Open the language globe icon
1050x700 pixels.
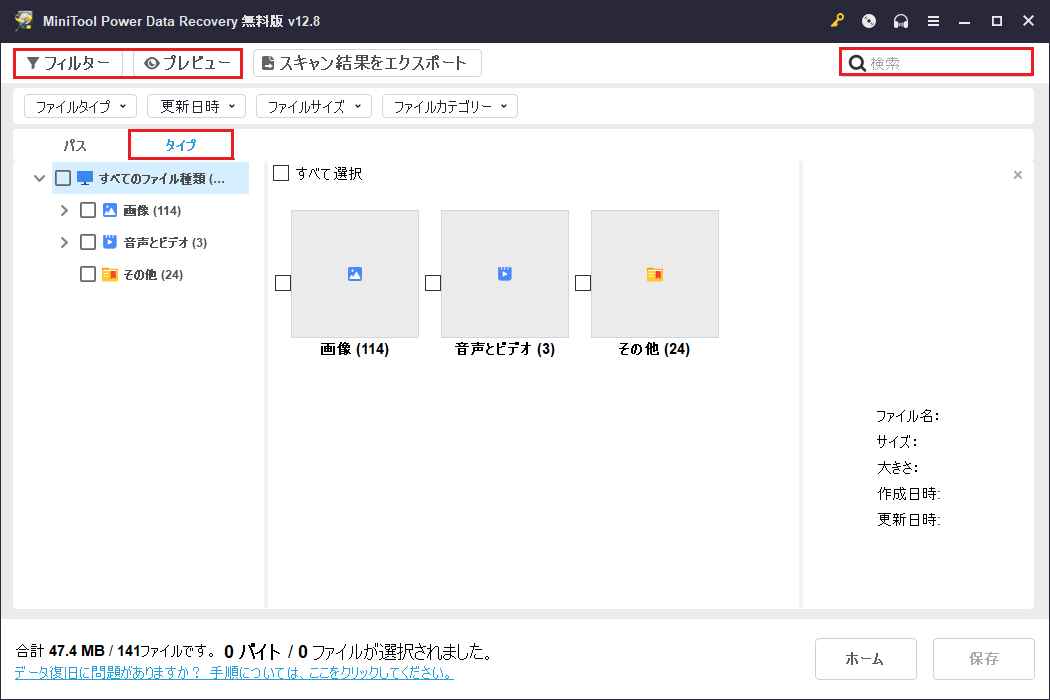868,20
